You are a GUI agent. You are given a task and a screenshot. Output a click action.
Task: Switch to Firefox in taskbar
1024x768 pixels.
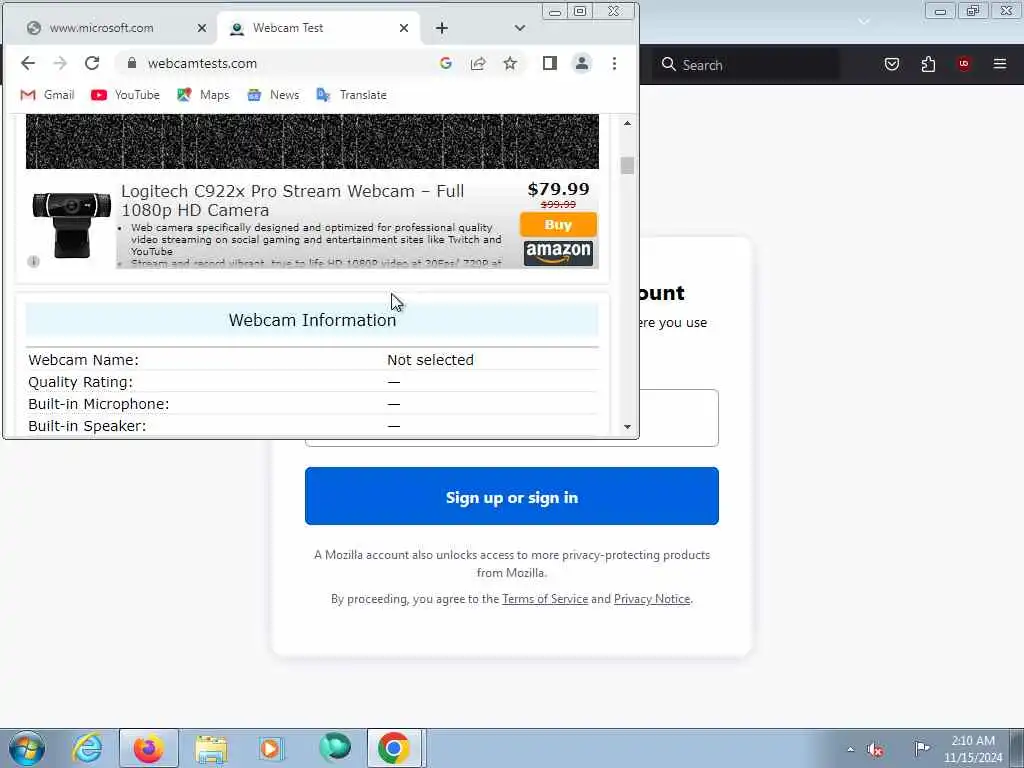[x=148, y=748]
